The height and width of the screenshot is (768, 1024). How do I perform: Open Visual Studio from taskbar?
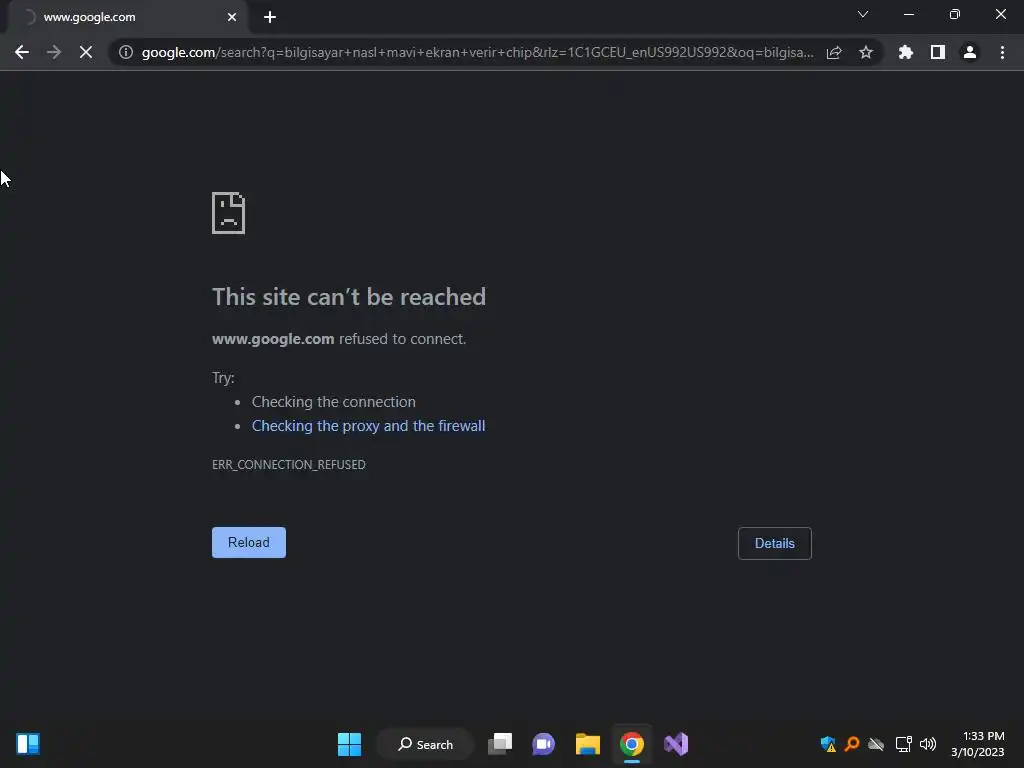[676, 744]
